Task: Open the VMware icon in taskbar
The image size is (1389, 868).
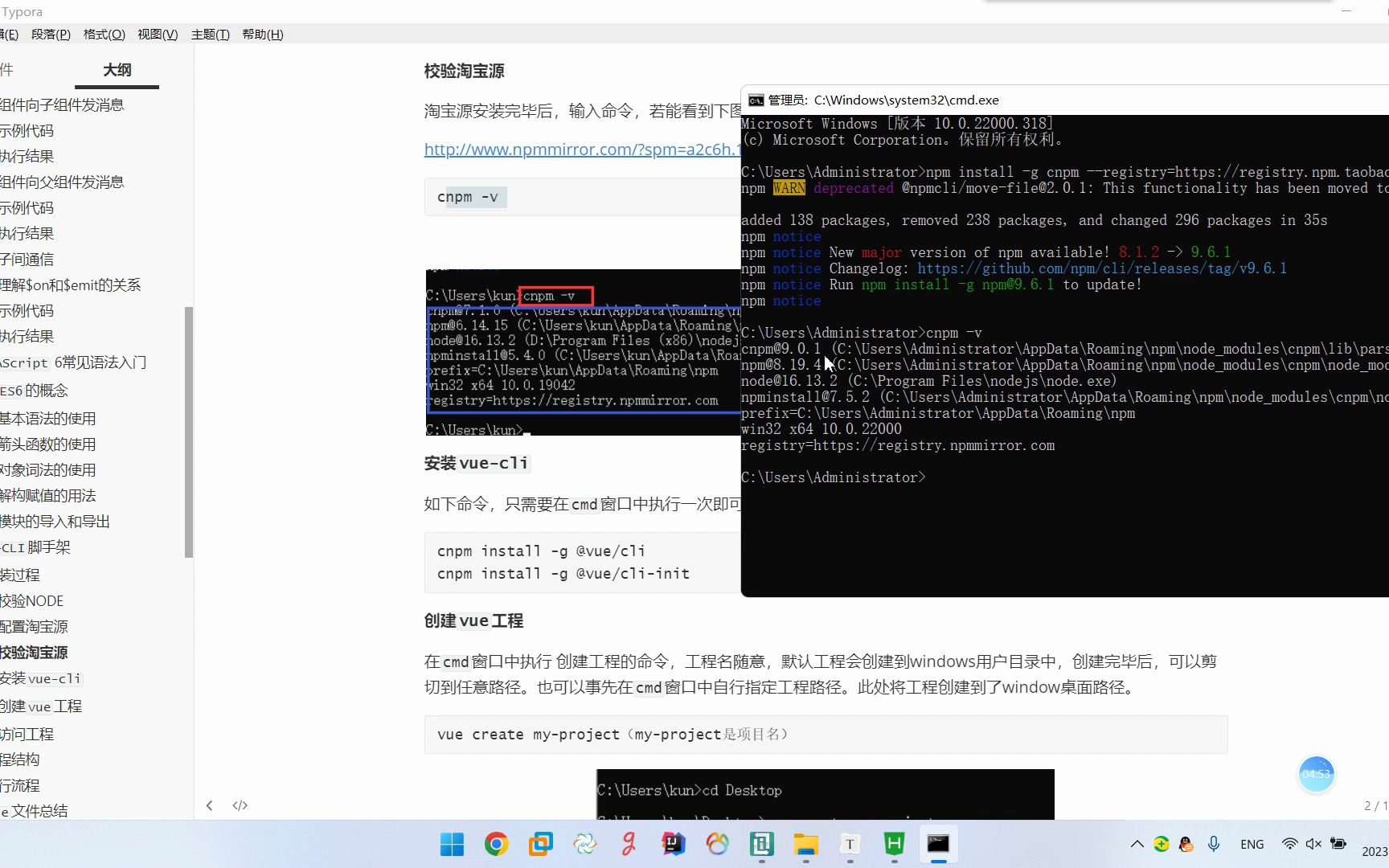Action: click(x=540, y=844)
